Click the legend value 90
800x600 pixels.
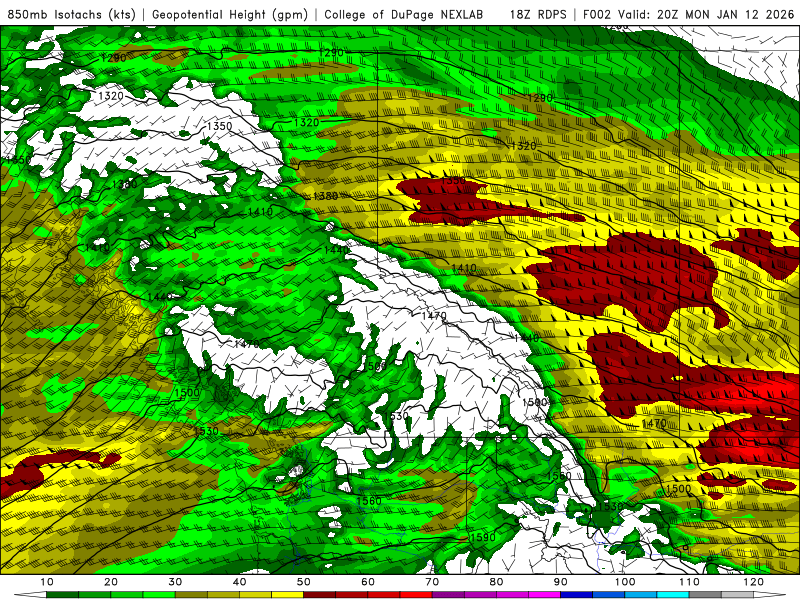tap(561, 582)
